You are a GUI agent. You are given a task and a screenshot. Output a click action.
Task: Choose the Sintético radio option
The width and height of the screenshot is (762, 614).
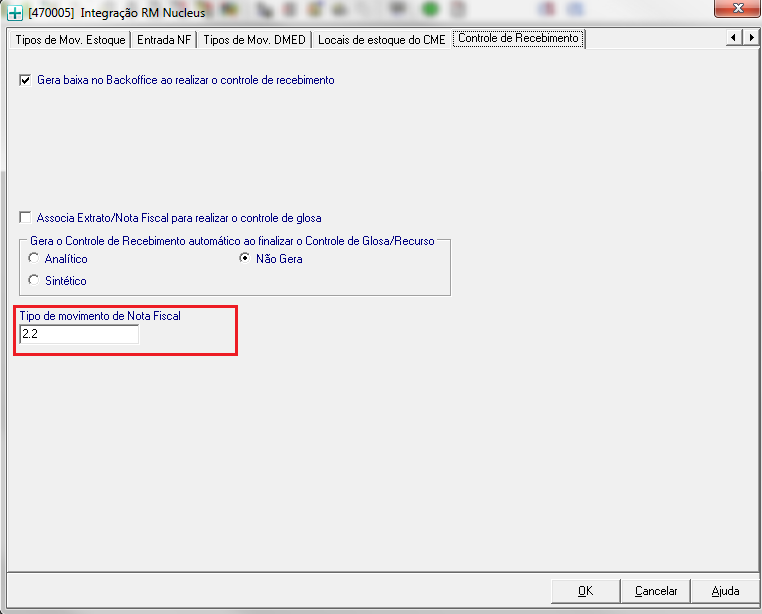(34, 280)
